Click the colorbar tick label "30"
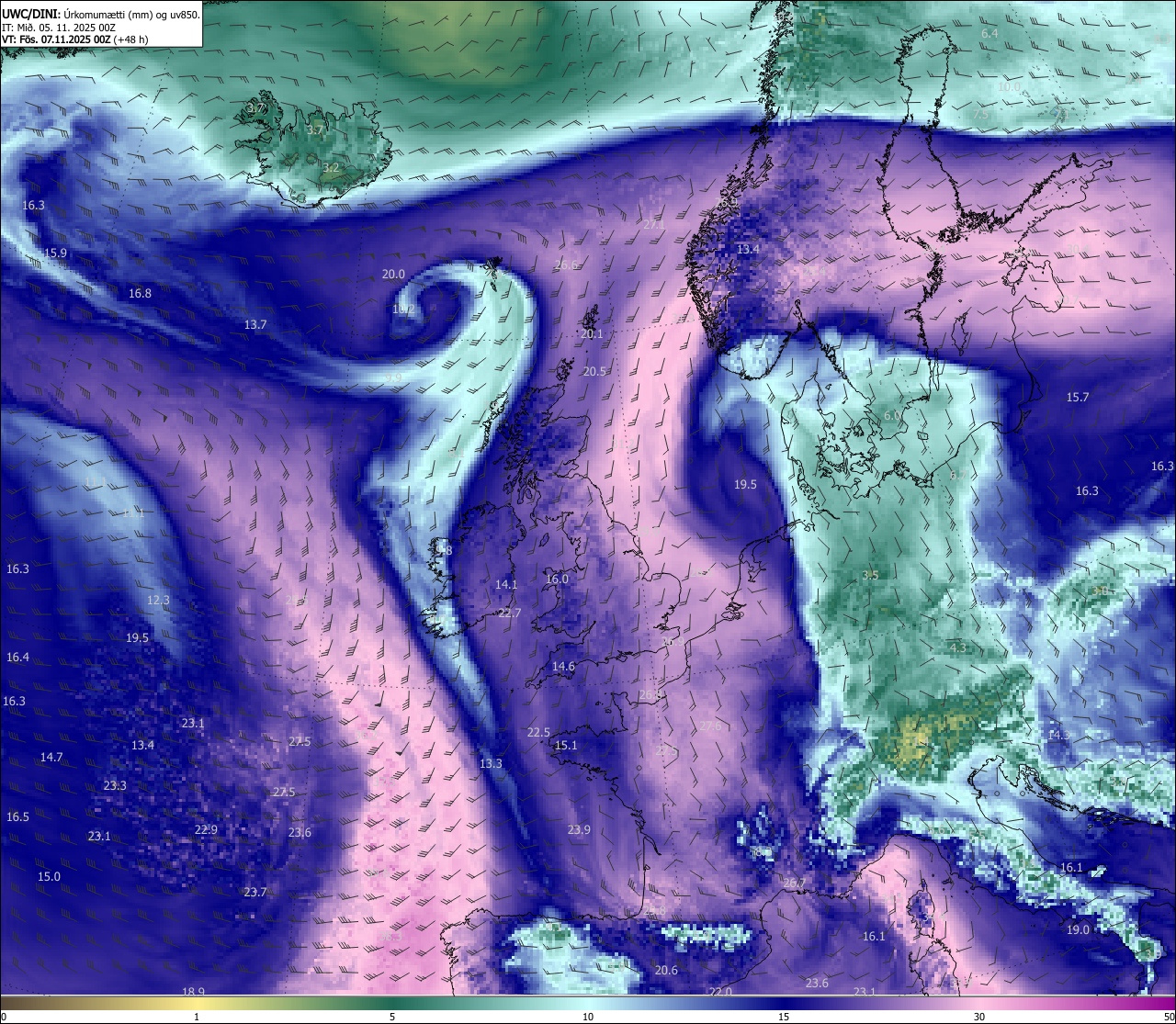 [979, 1017]
